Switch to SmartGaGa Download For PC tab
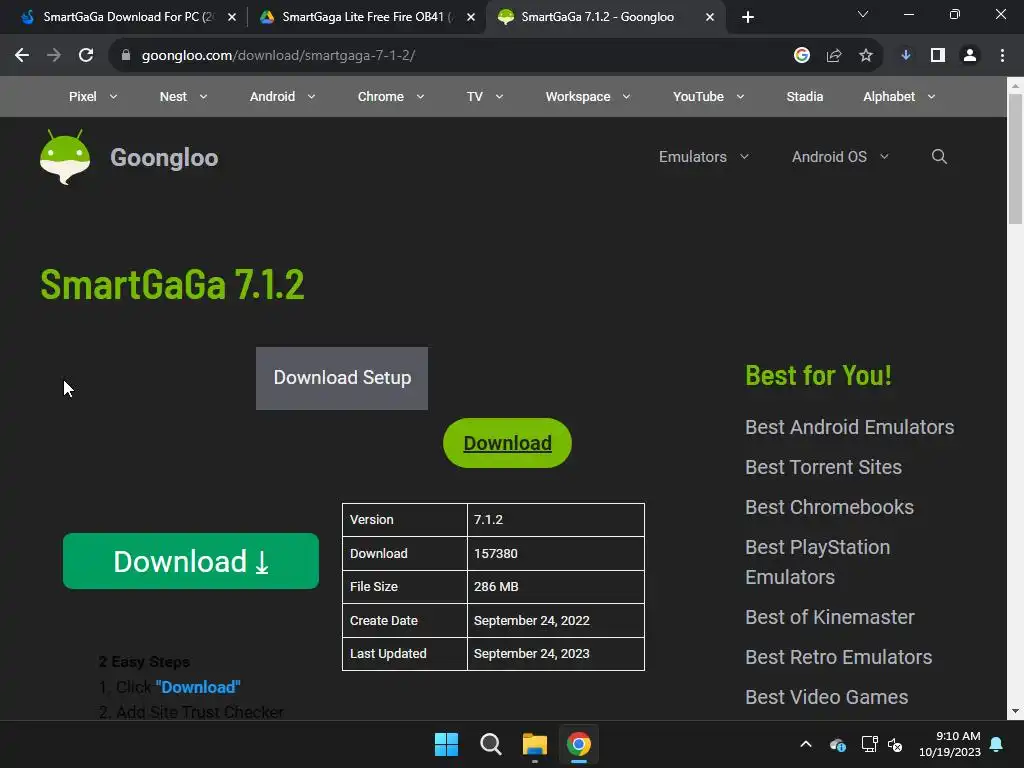1024x768 pixels. click(127, 17)
